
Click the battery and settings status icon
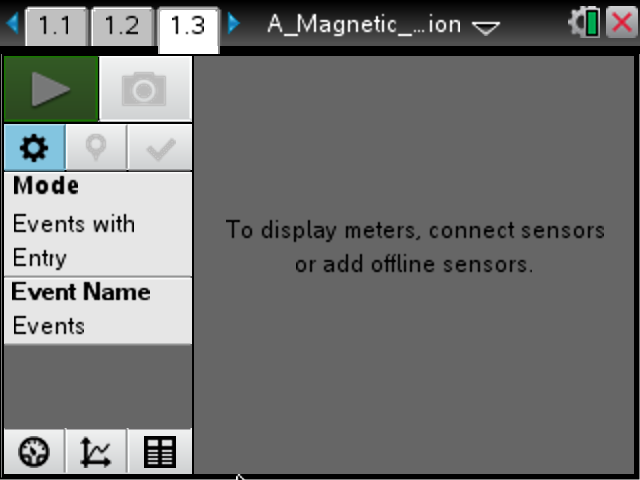point(583,24)
